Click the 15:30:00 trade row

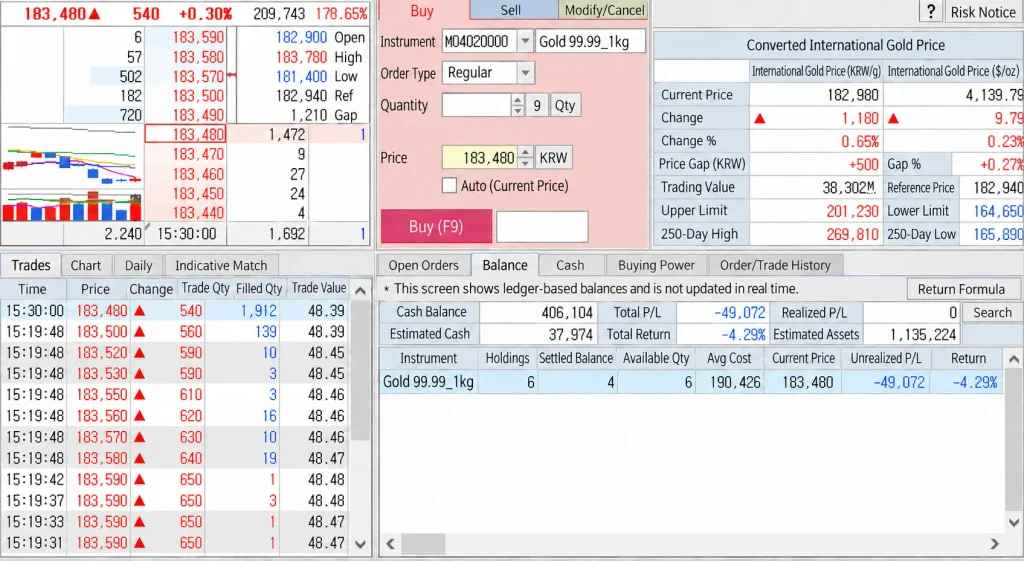(x=174, y=311)
